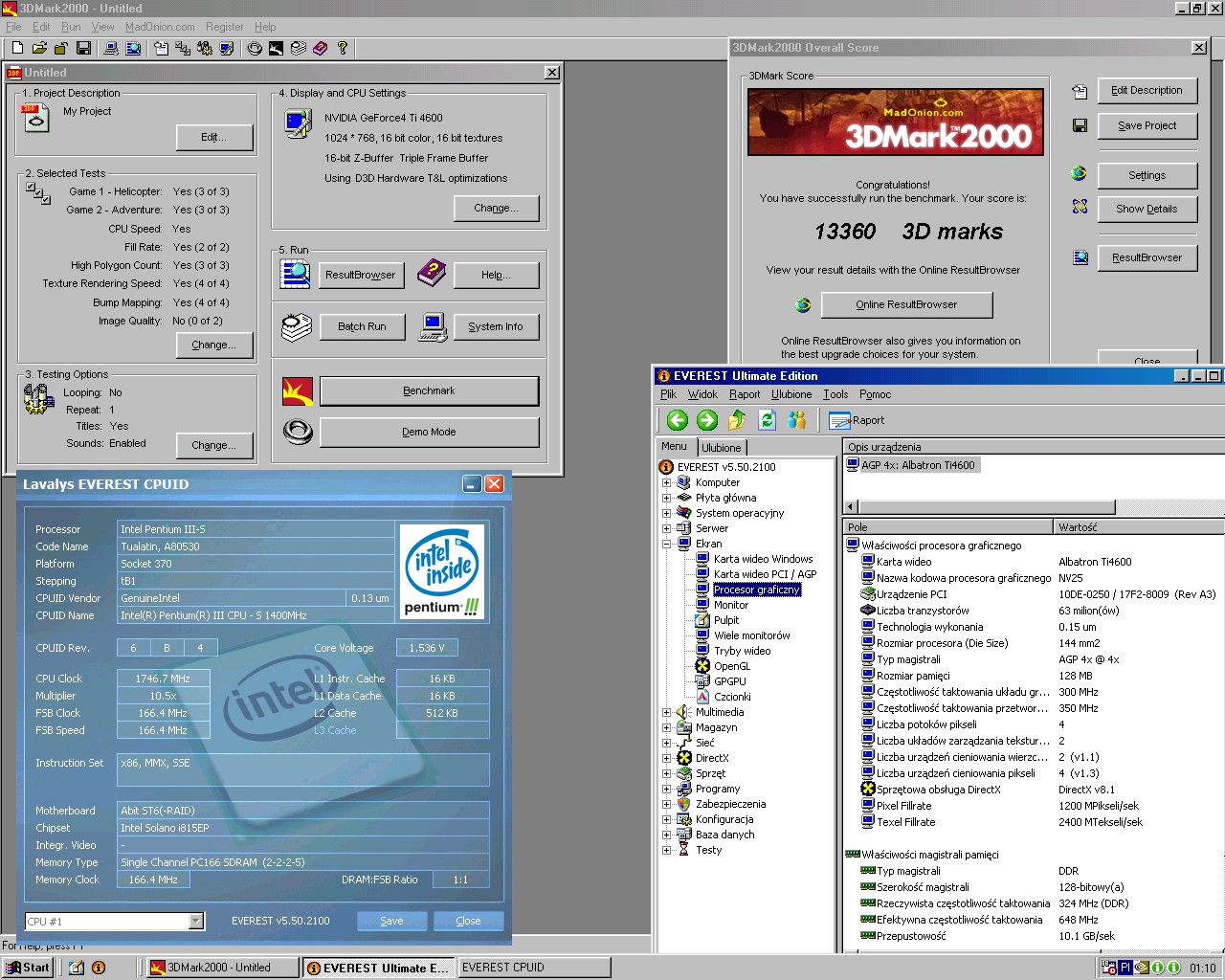Select Karta wideo Windows tree item
Viewport: 1225px width, 980px height.
pos(763,559)
